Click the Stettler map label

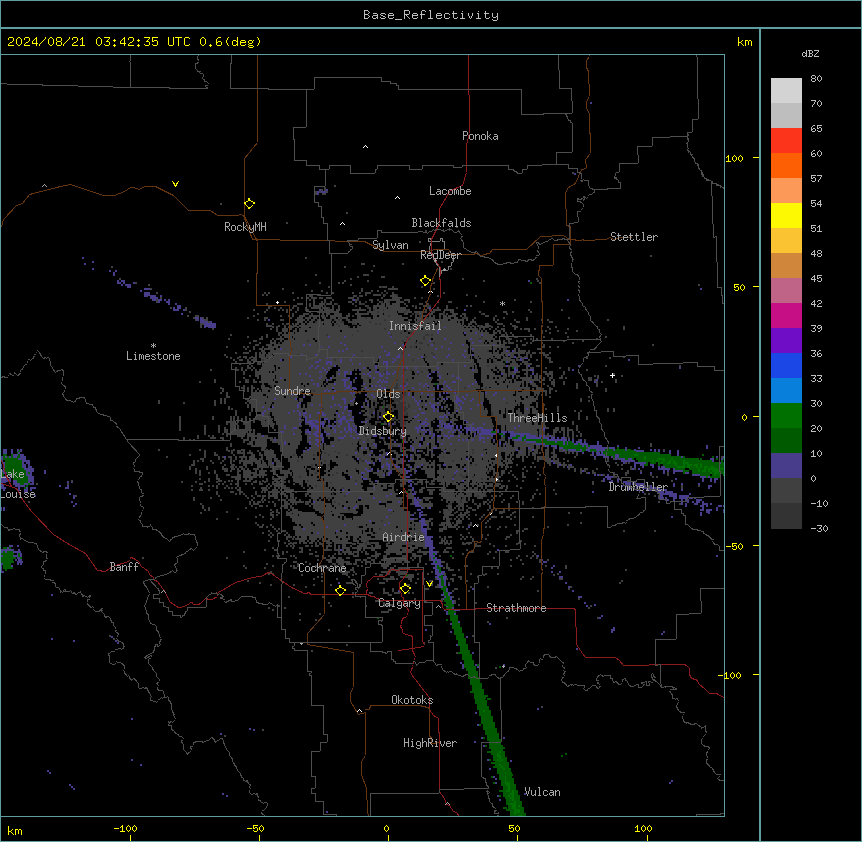[x=634, y=237]
